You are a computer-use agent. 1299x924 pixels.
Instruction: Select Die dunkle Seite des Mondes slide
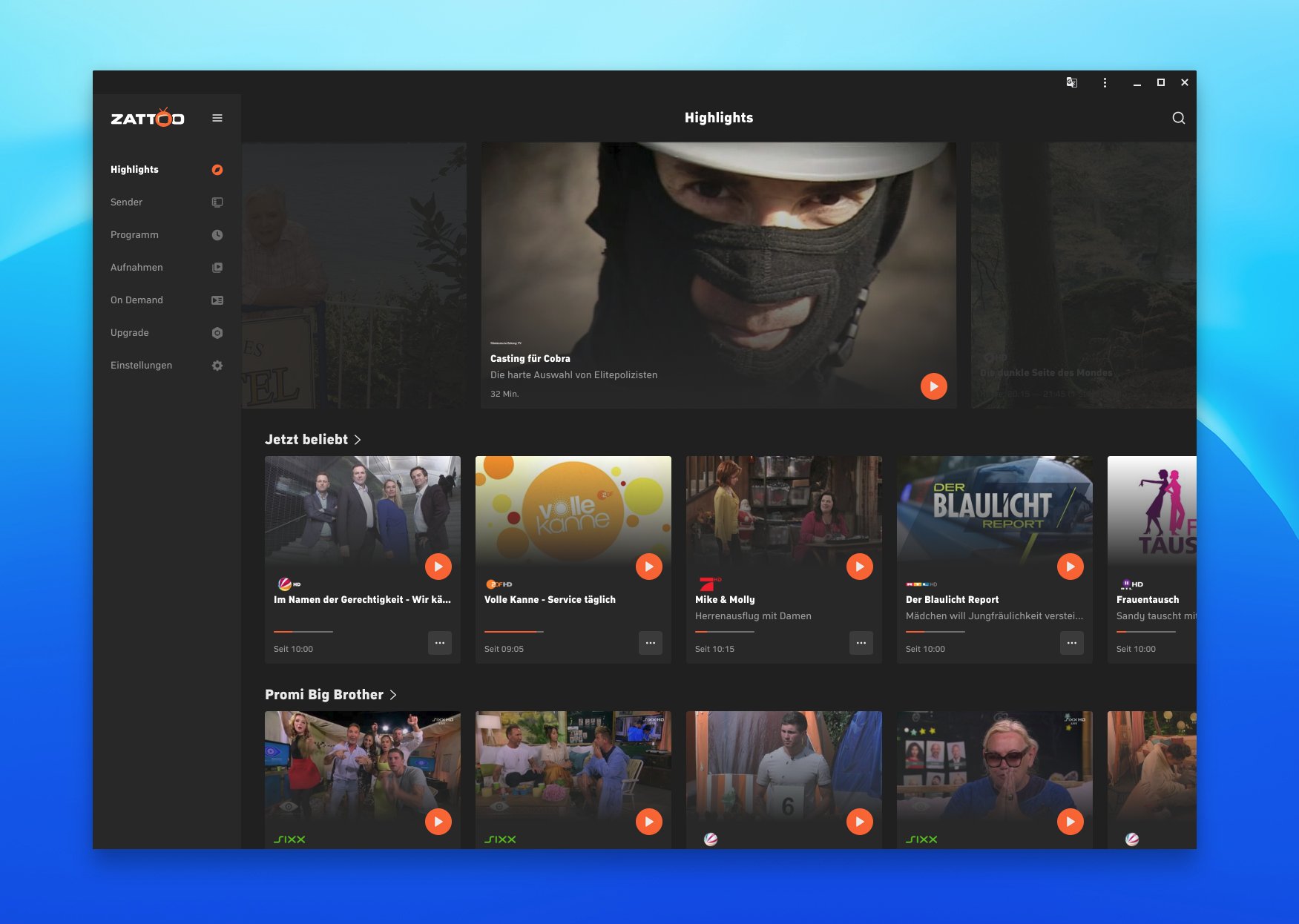pos(1083,275)
